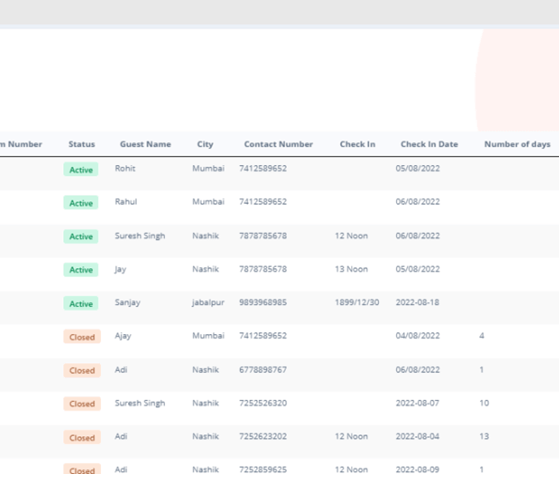Viewport: 559px width, 483px height.
Task: Click check-in date 2022-08-09
Action: point(417,470)
